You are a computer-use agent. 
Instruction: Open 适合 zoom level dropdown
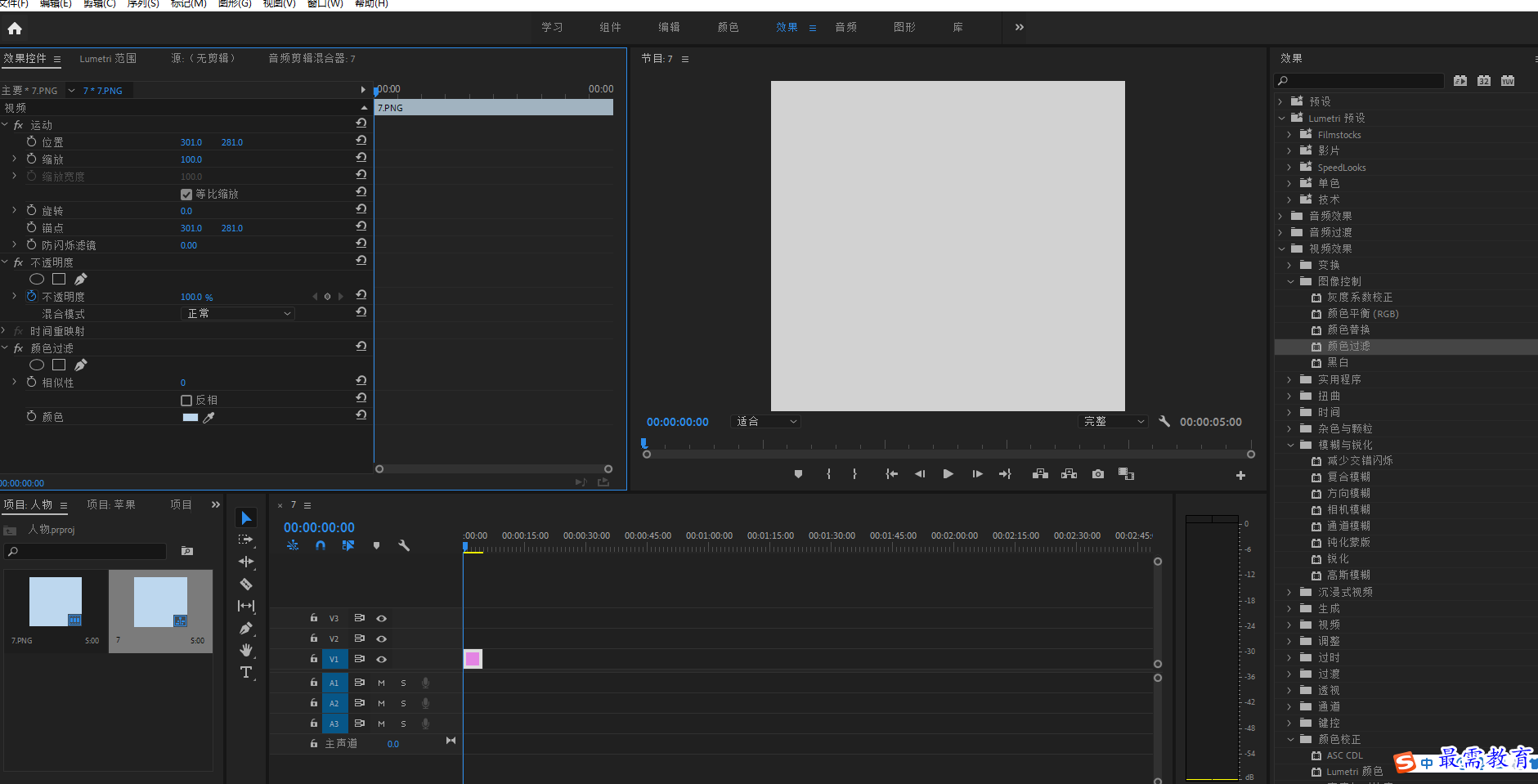click(x=765, y=422)
